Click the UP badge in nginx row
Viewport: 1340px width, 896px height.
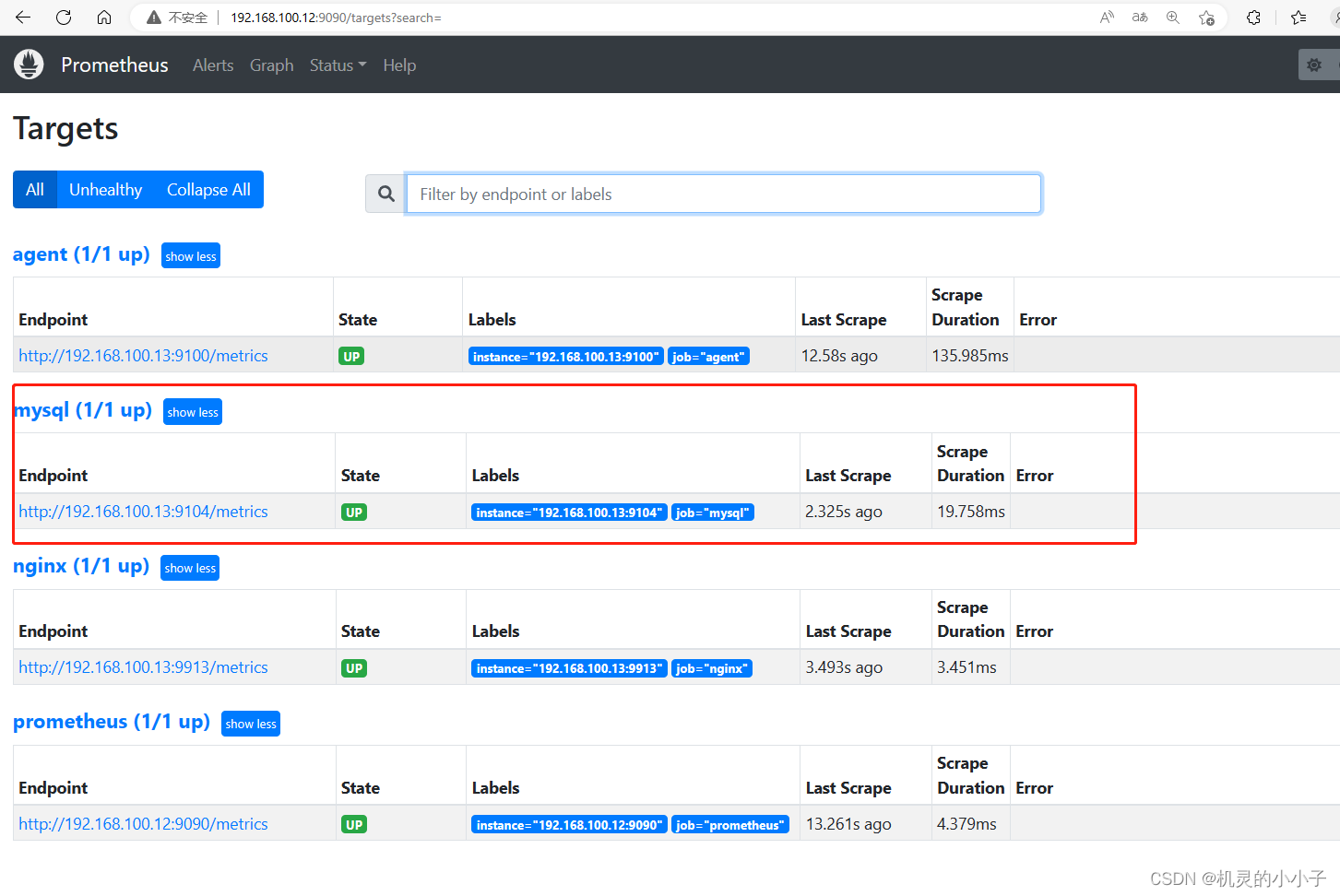click(x=354, y=667)
